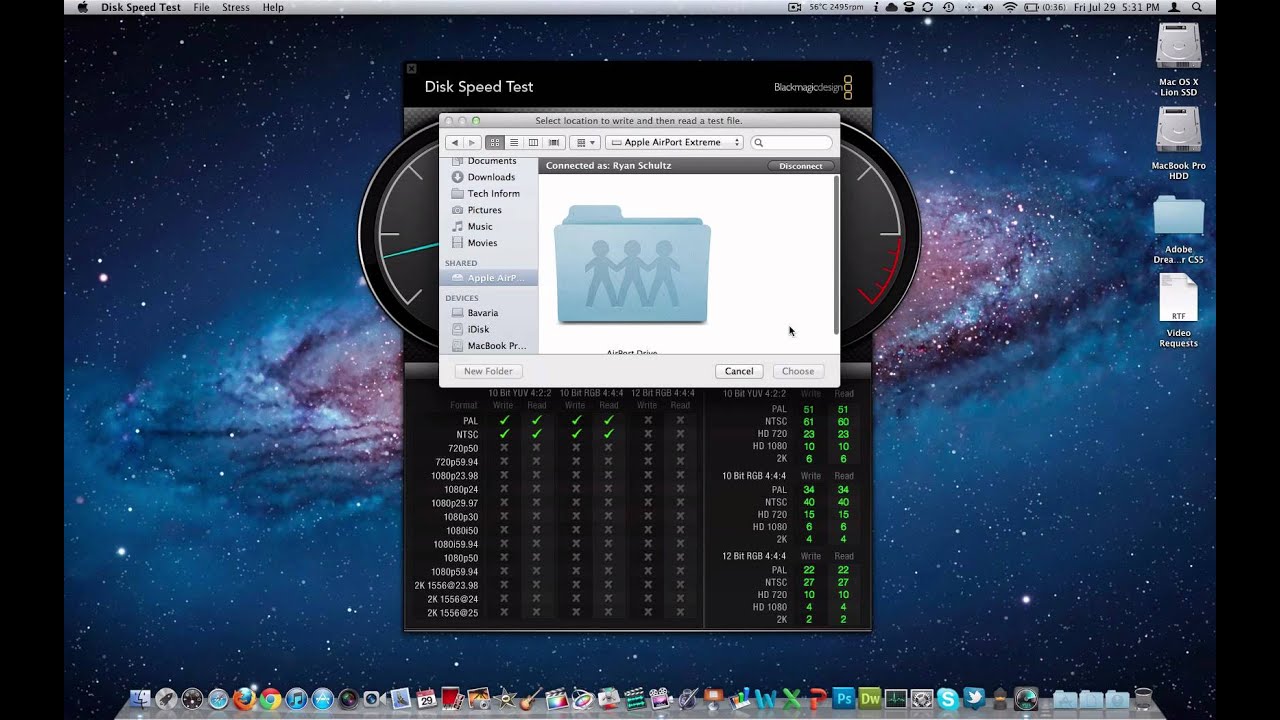Open the volume control in menu bar

(988, 7)
